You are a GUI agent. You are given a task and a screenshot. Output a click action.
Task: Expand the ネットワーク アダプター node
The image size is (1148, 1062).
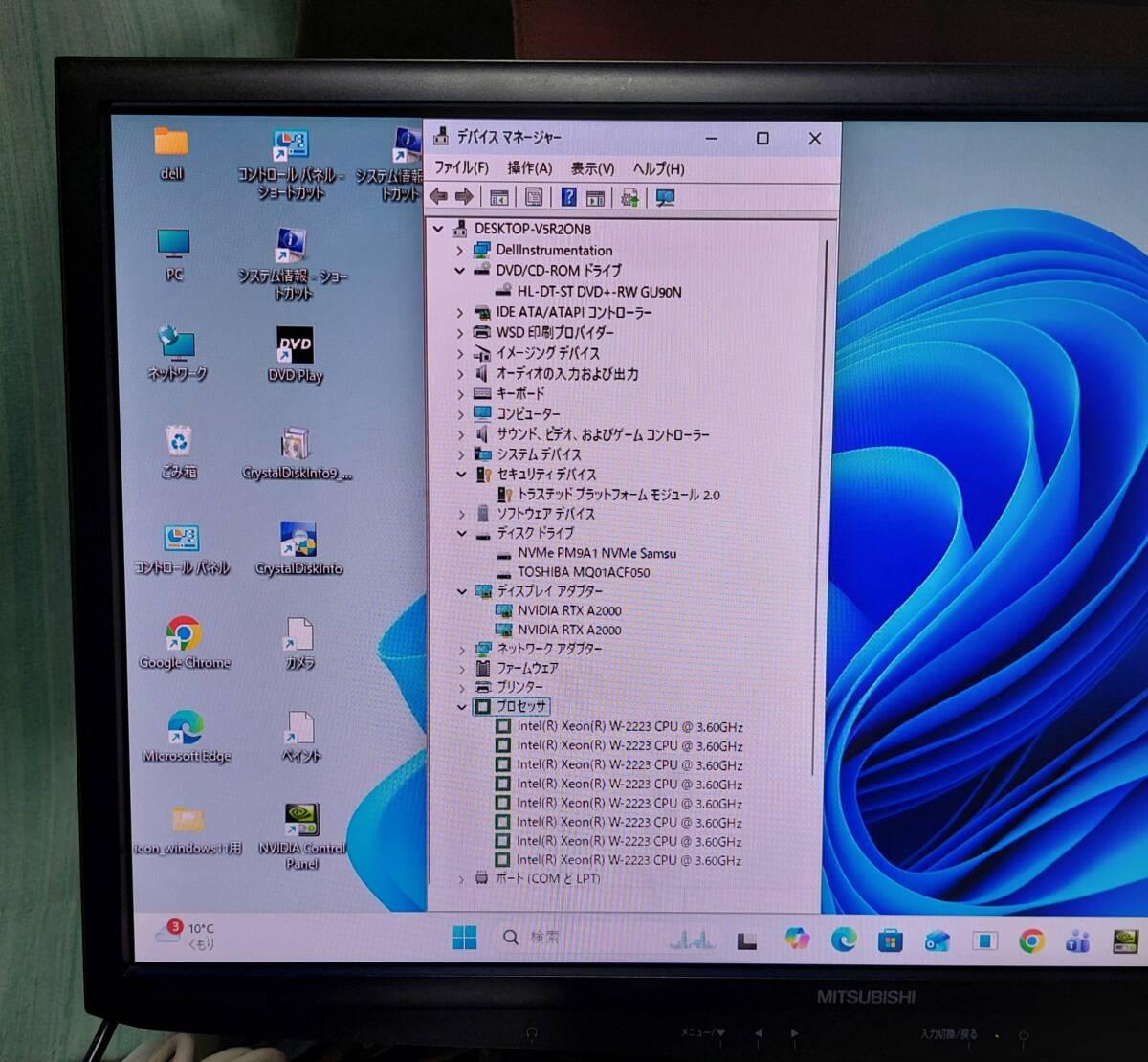click(x=462, y=650)
